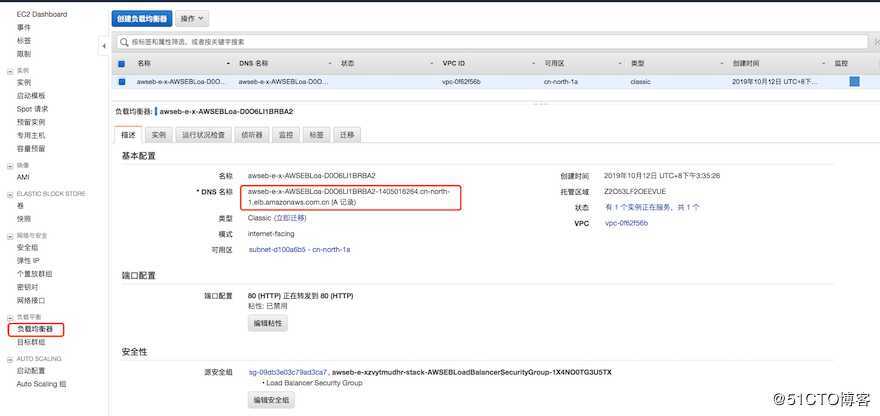Open Spot 请求 in the sidebar
The width and height of the screenshot is (880, 416).
(x=33, y=109)
